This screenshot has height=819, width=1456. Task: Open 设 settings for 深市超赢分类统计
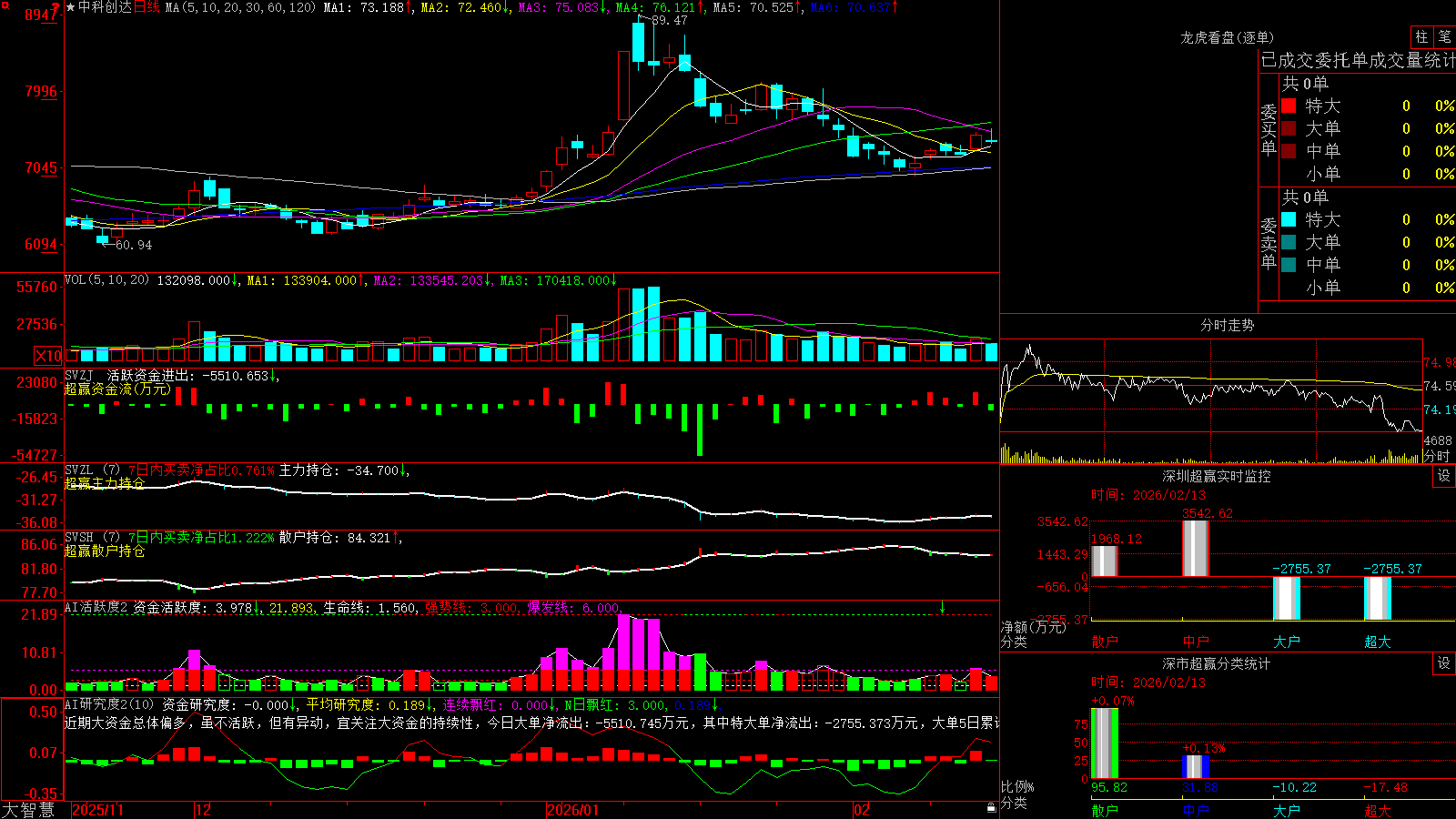click(1444, 664)
